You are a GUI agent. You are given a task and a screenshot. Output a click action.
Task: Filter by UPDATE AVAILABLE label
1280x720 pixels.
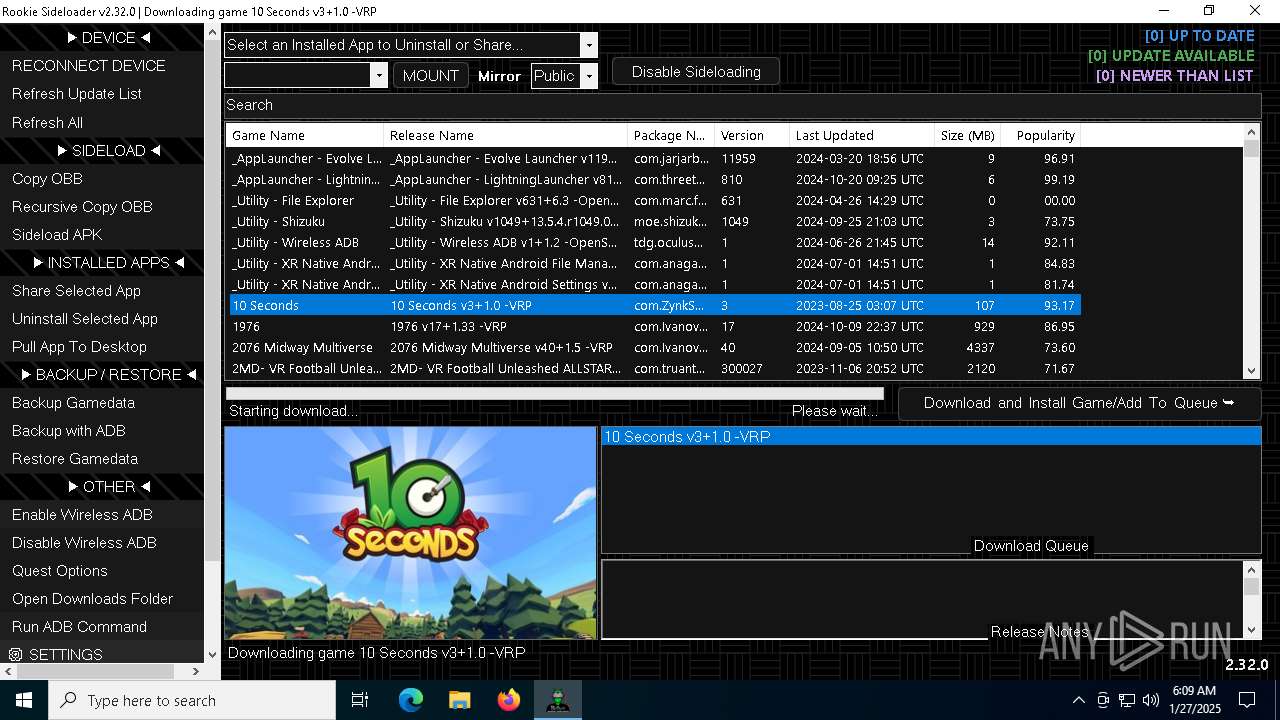(x=1171, y=56)
